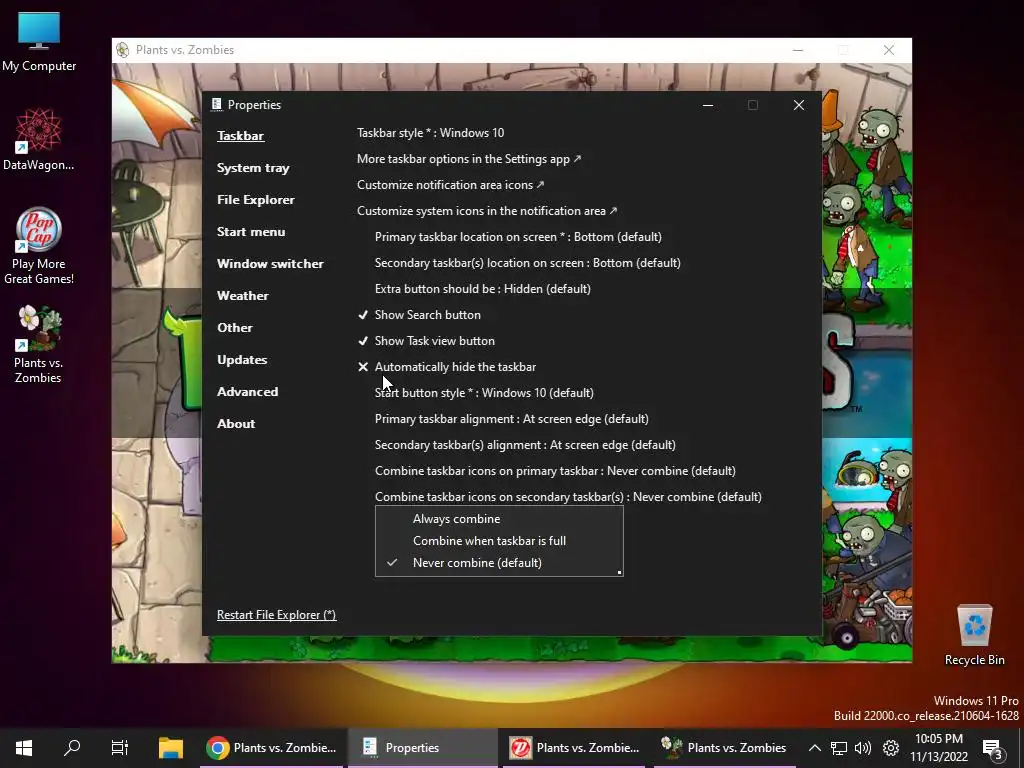Change Start button style setting
This screenshot has width=1024, height=768.
[x=484, y=393]
